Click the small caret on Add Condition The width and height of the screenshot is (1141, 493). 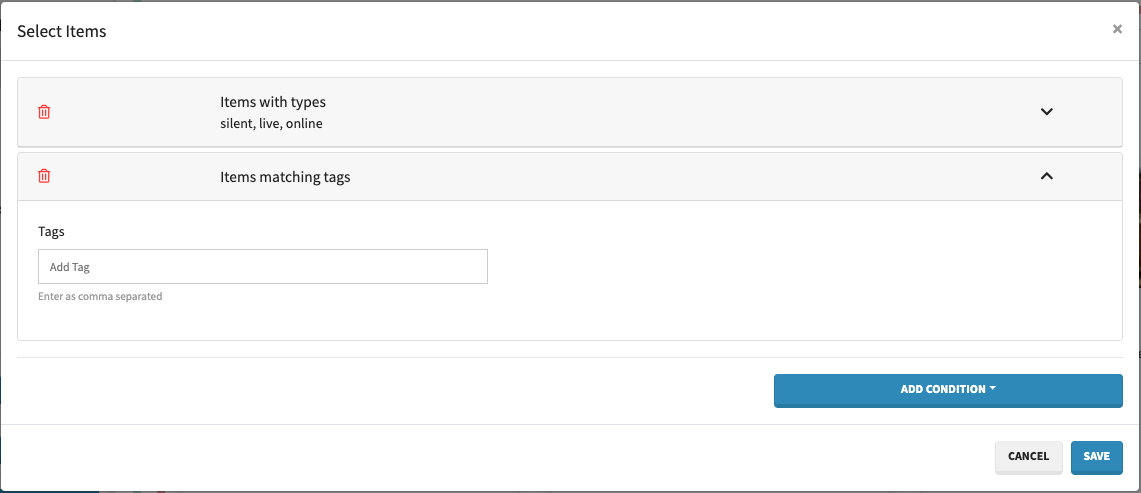tap(993, 388)
